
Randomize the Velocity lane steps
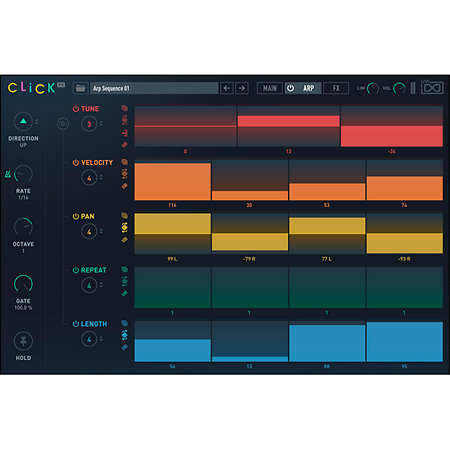click(x=125, y=173)
